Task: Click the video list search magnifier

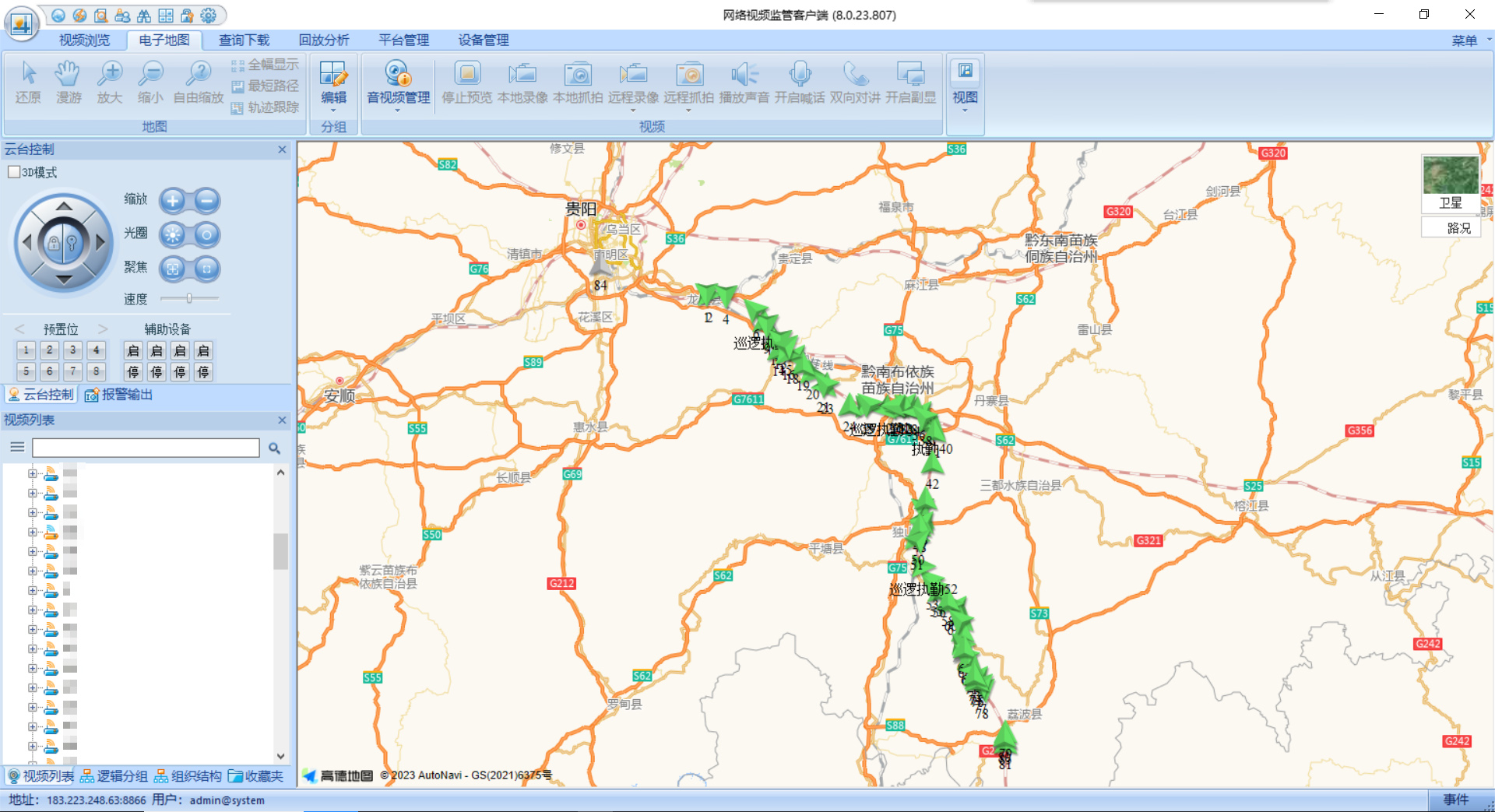Action: (274, 448)
